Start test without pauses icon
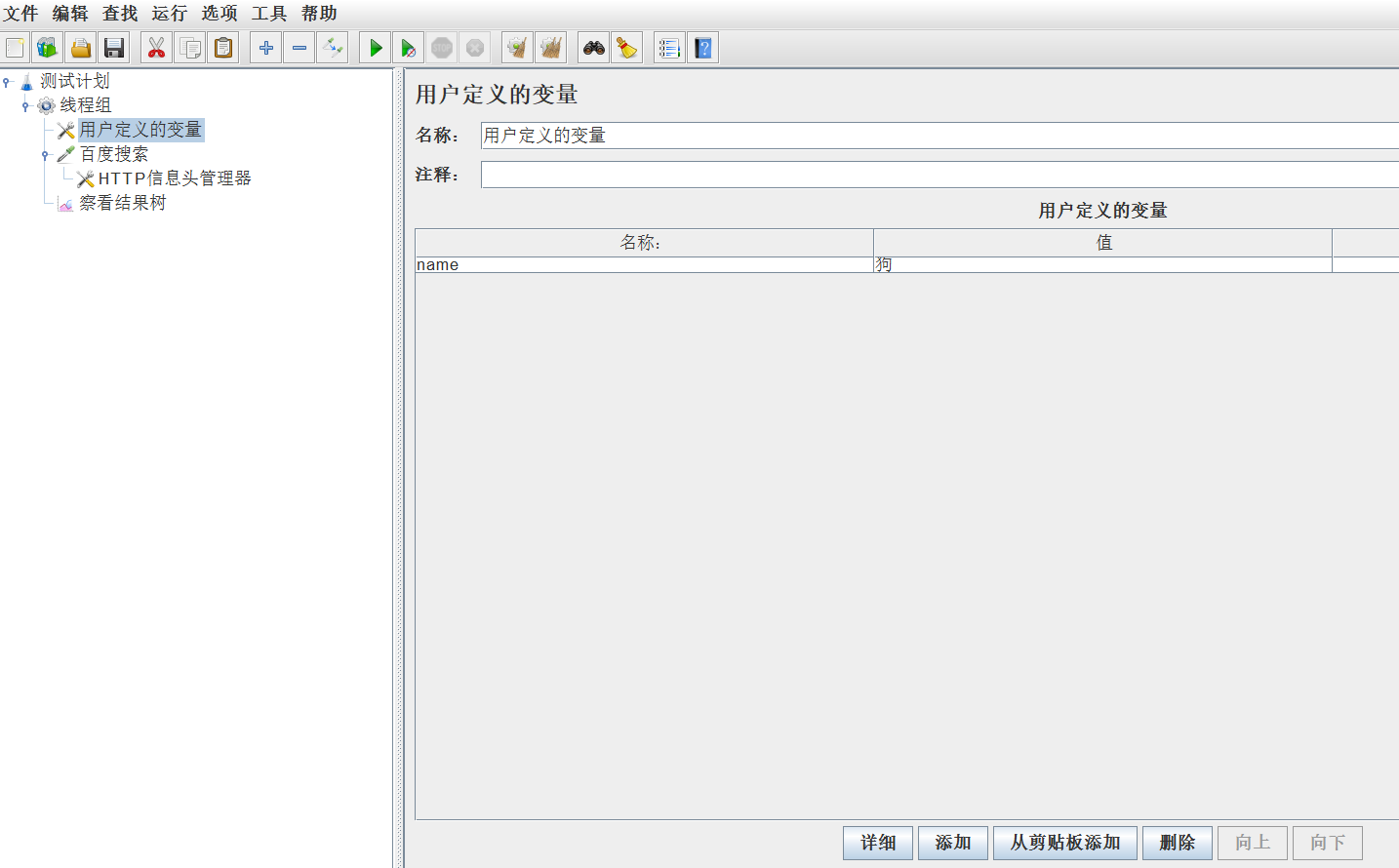 (x=409, y=48)
